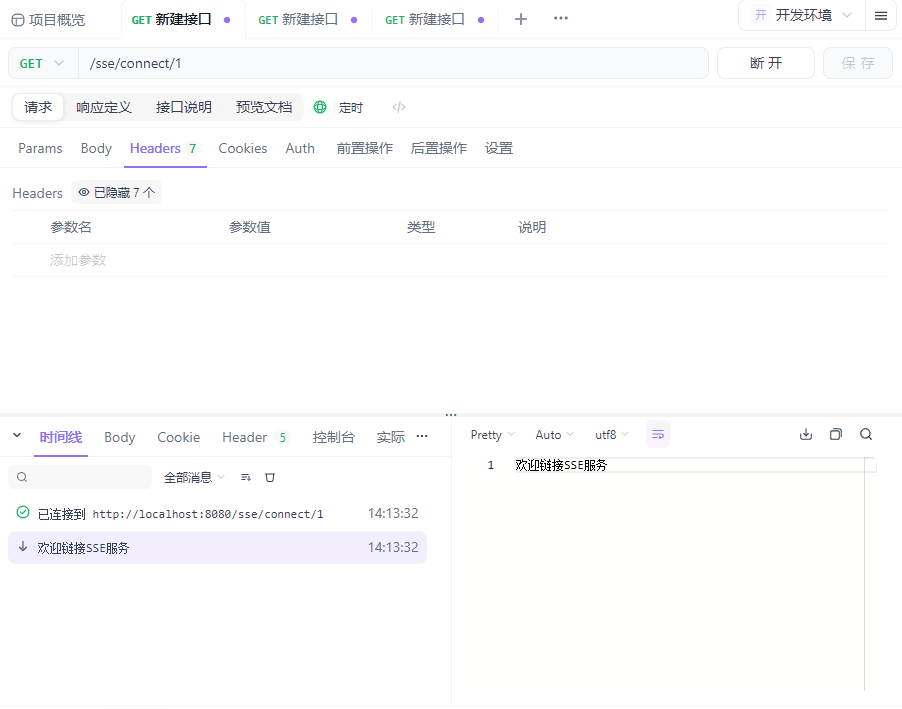Image resolution: width=902 pixels, height=709 pixels.
Task: Open the request Body tab
Action: [x=96, y=148]
